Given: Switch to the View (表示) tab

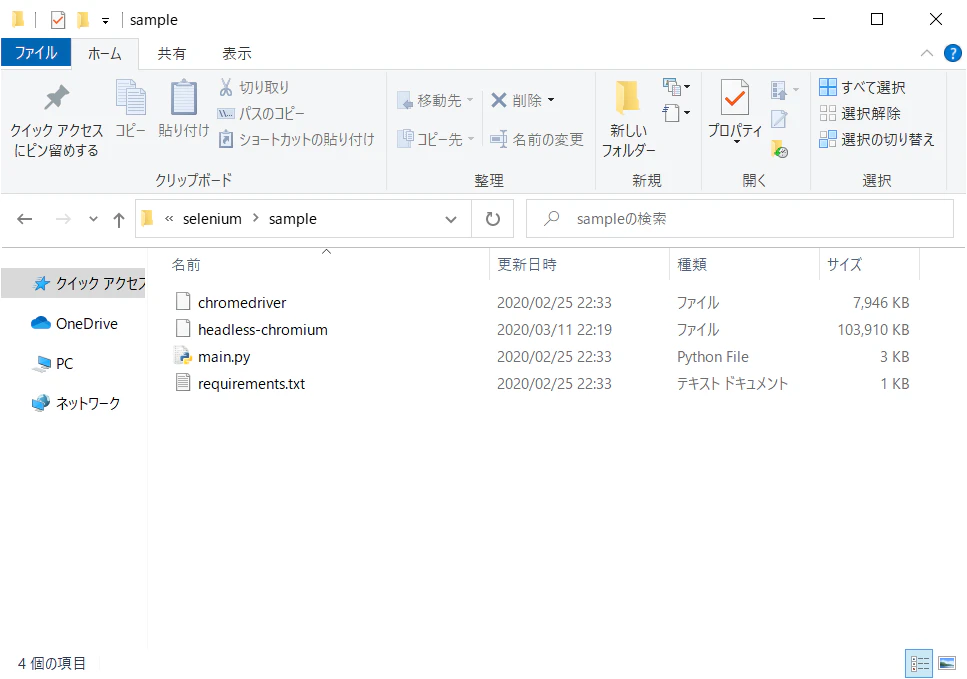Looking at the screenshot, I should tap(237, 54).
